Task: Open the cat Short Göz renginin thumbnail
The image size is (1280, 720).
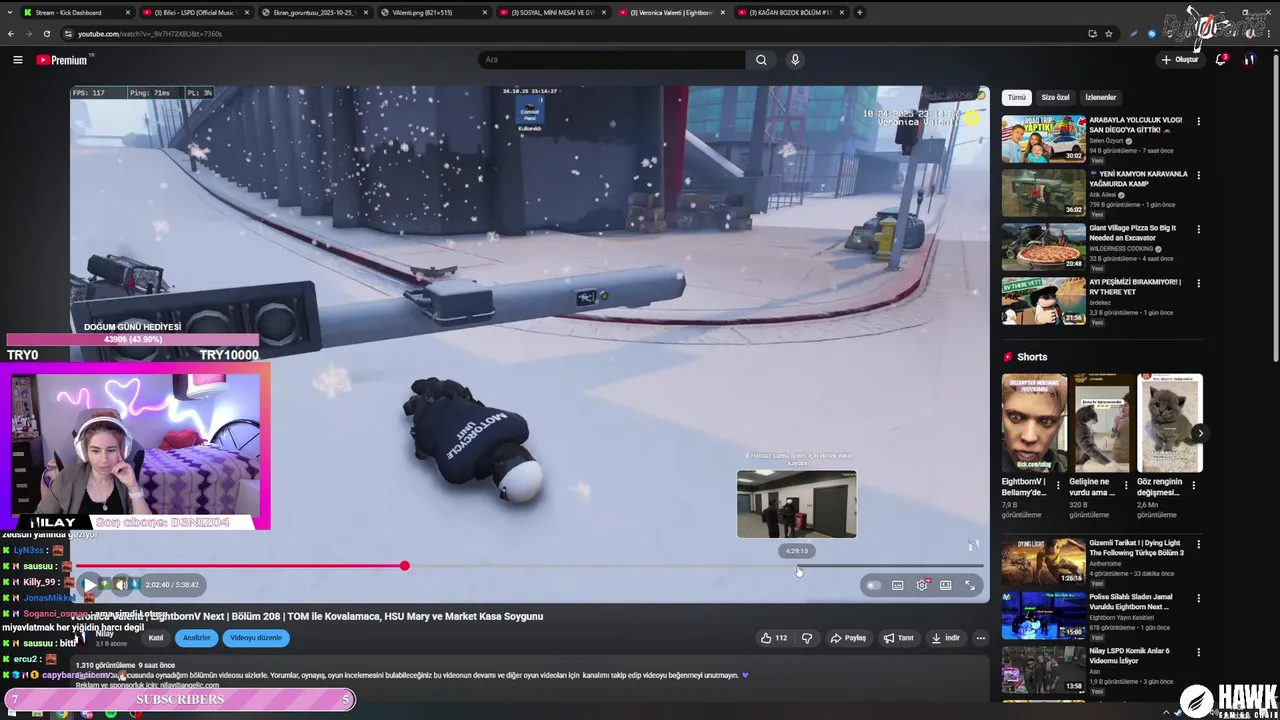Action: [x=1170, y=423]
